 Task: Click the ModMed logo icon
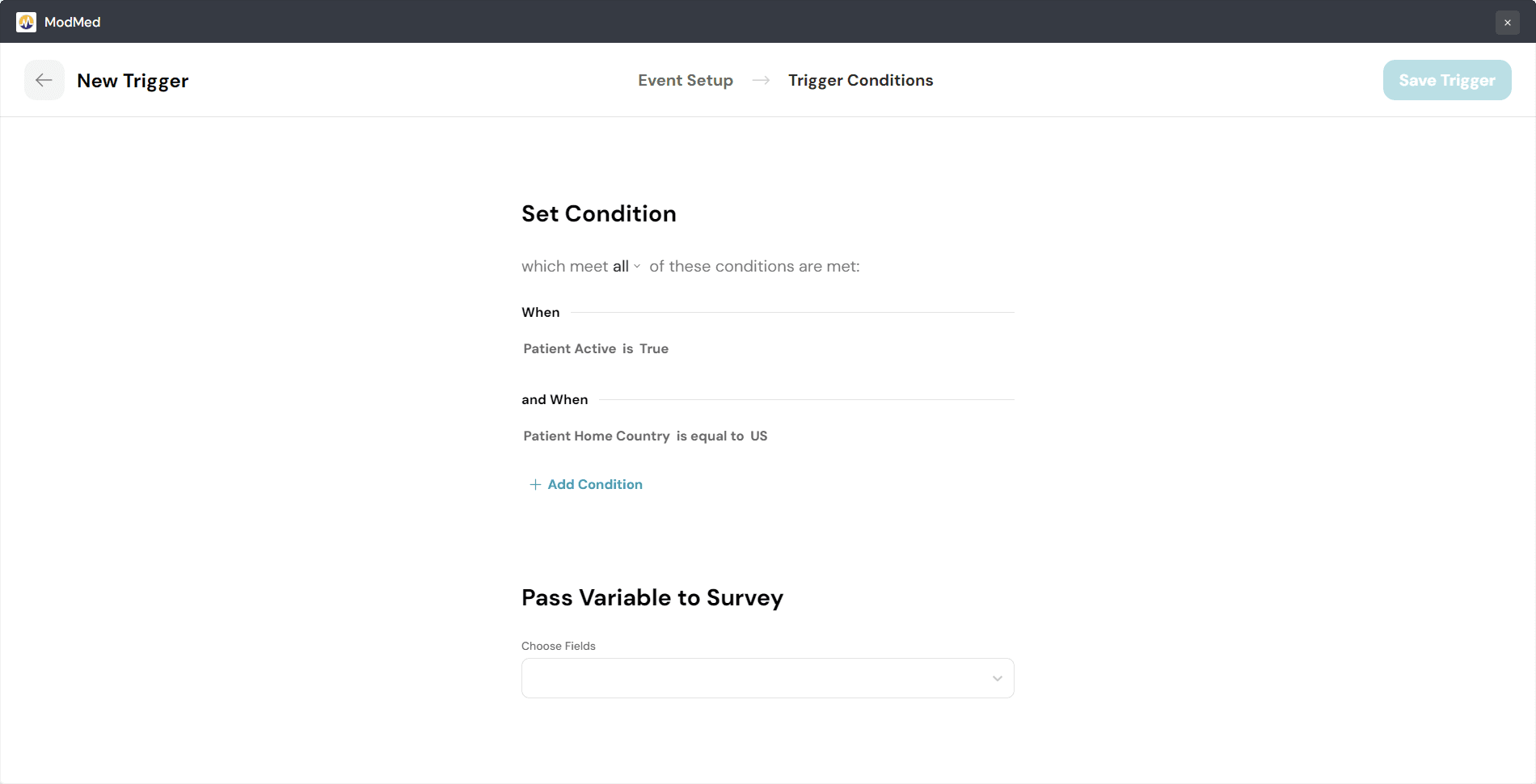tap(26, 22)
